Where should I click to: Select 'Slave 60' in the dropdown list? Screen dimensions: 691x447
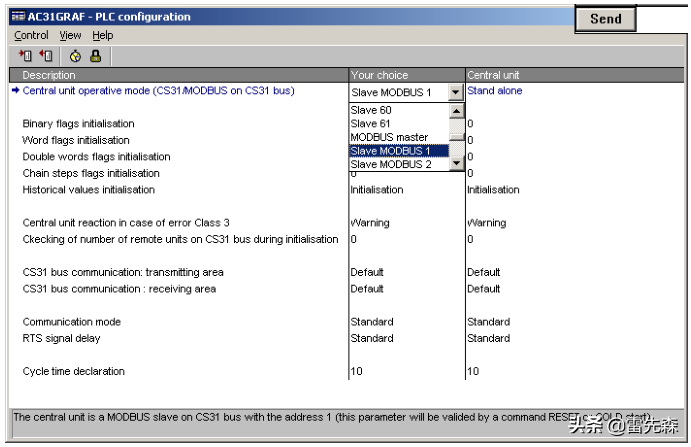pos(371,110)
